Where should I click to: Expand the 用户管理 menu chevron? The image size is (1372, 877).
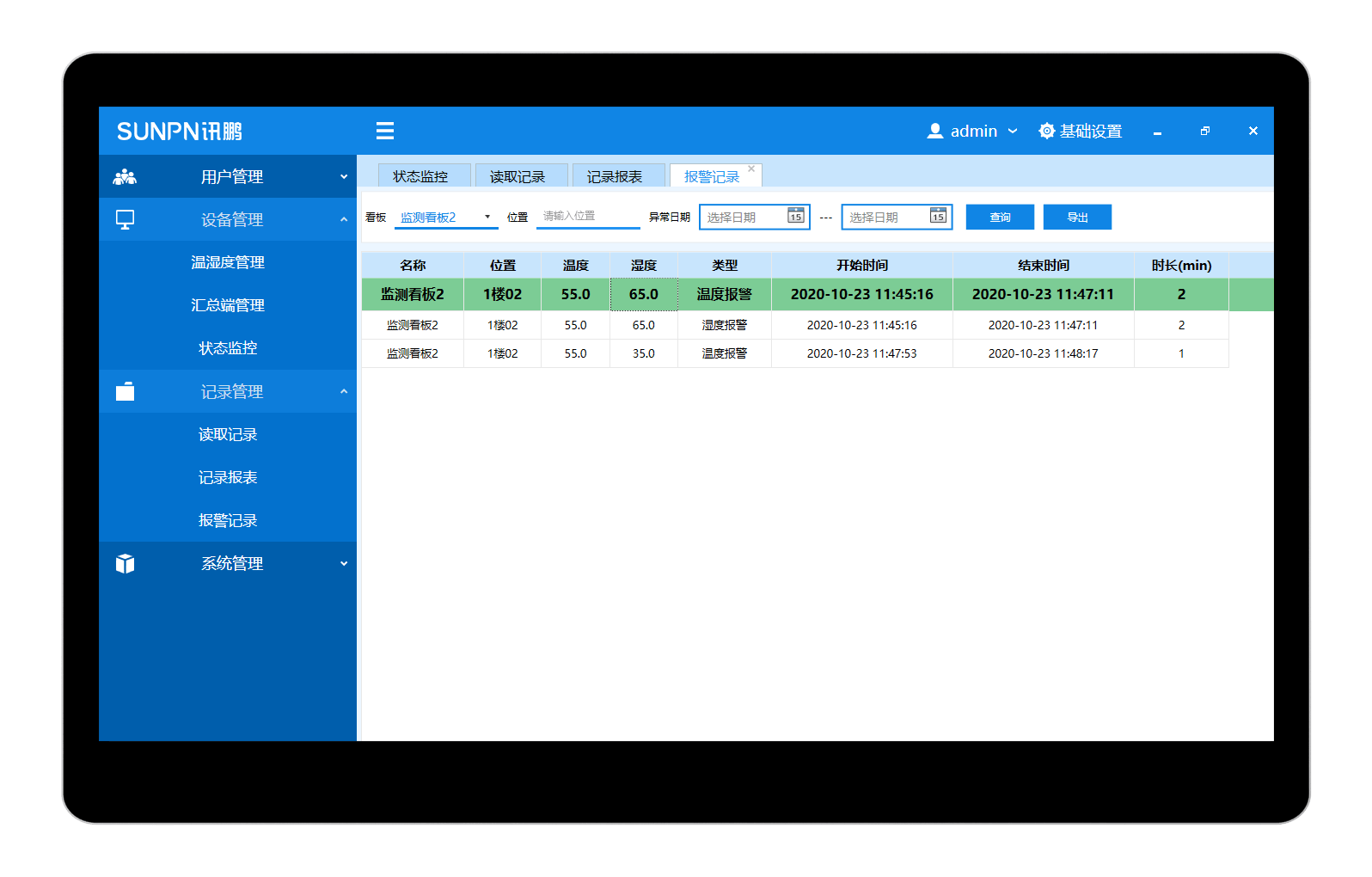344,177
